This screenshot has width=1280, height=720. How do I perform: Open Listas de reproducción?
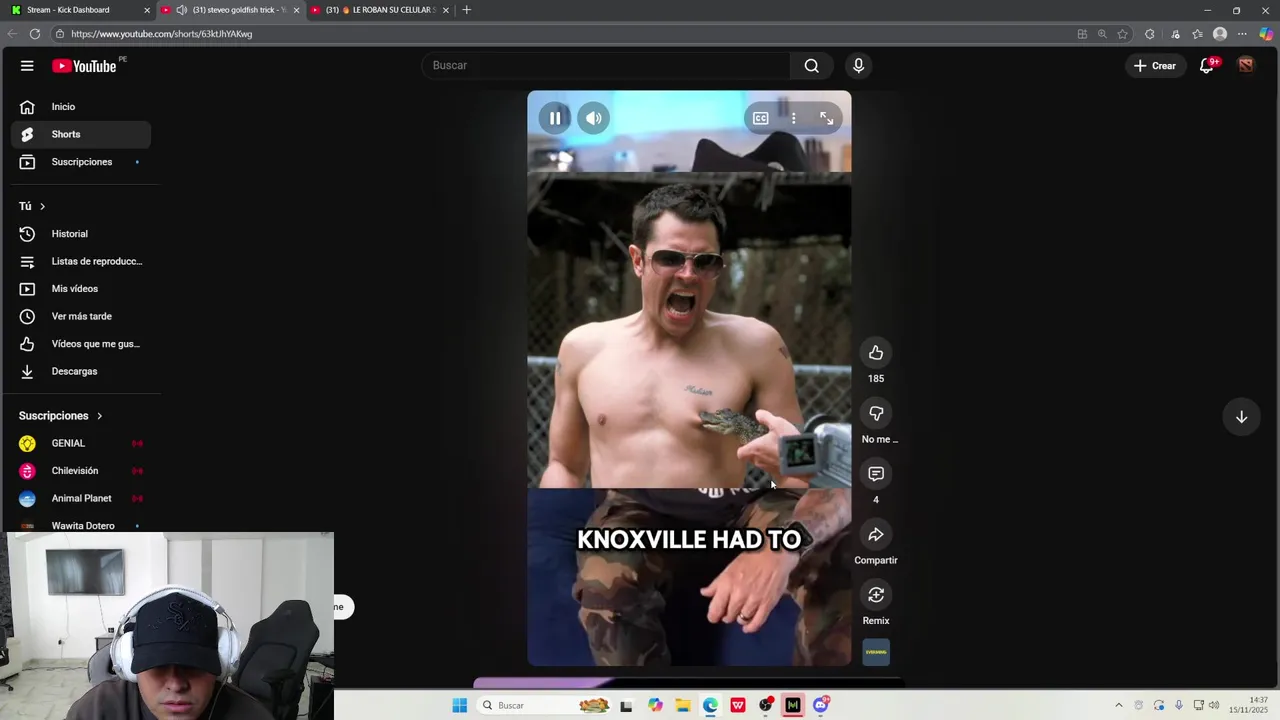tap(81, 261)
